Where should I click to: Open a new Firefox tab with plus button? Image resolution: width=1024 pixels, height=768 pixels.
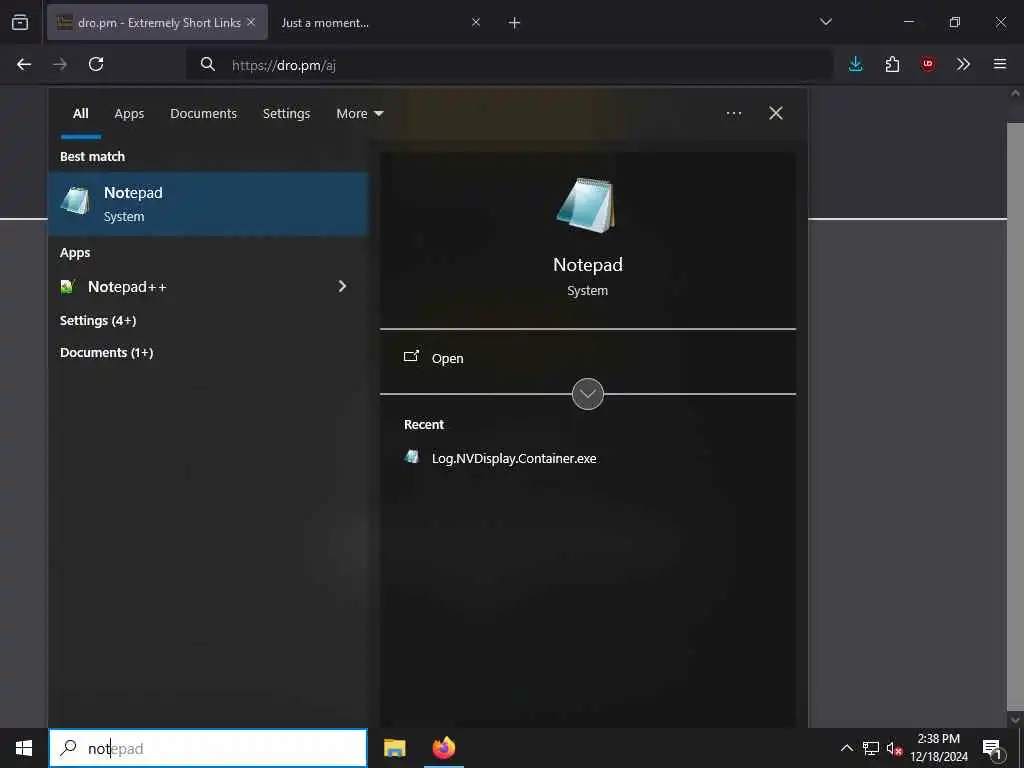pyautogui.click(x=515, y=23)
